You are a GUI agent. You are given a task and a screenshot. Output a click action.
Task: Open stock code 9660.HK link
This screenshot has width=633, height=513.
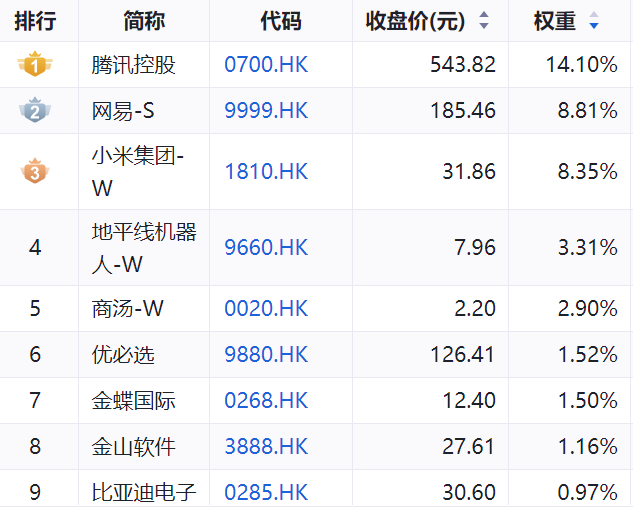click(x=266, y=247)
